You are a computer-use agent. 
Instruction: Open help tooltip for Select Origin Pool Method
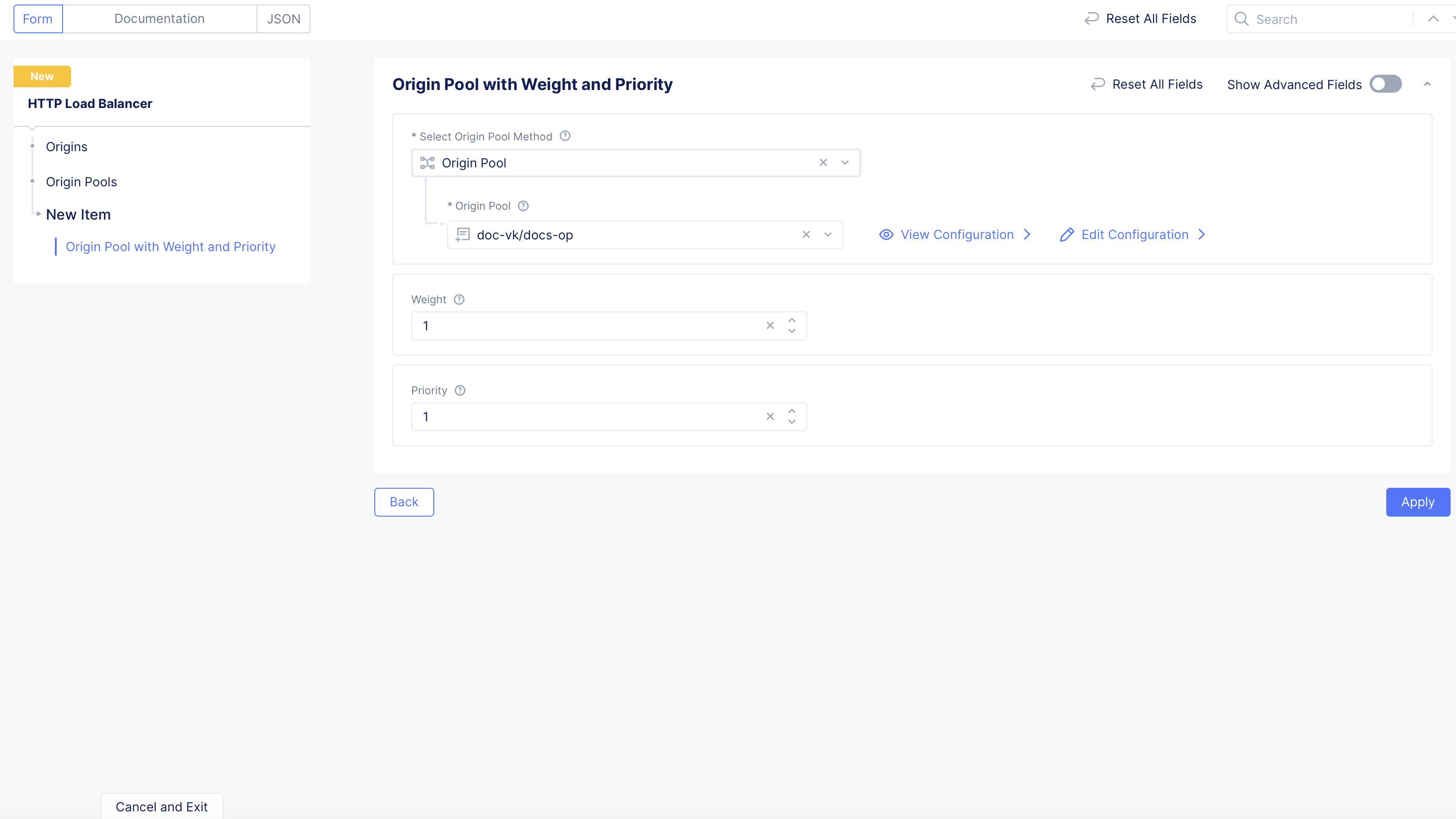565,135
